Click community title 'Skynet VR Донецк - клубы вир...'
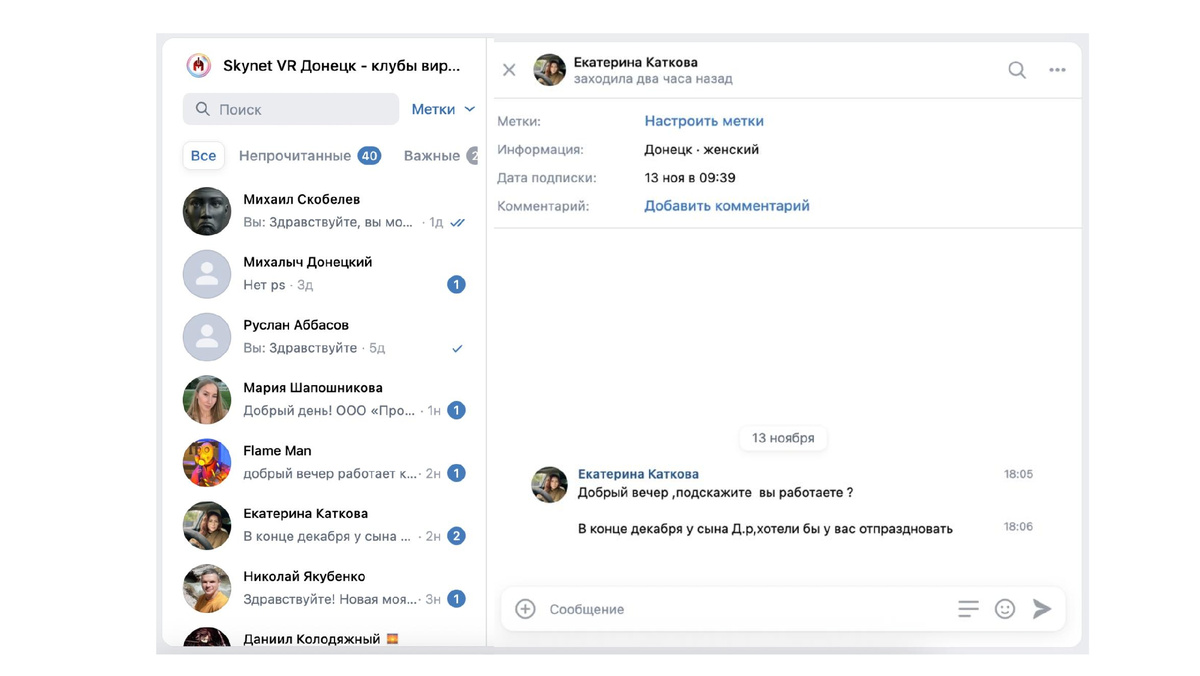1200x676 pixels. (x=342, y=66)
